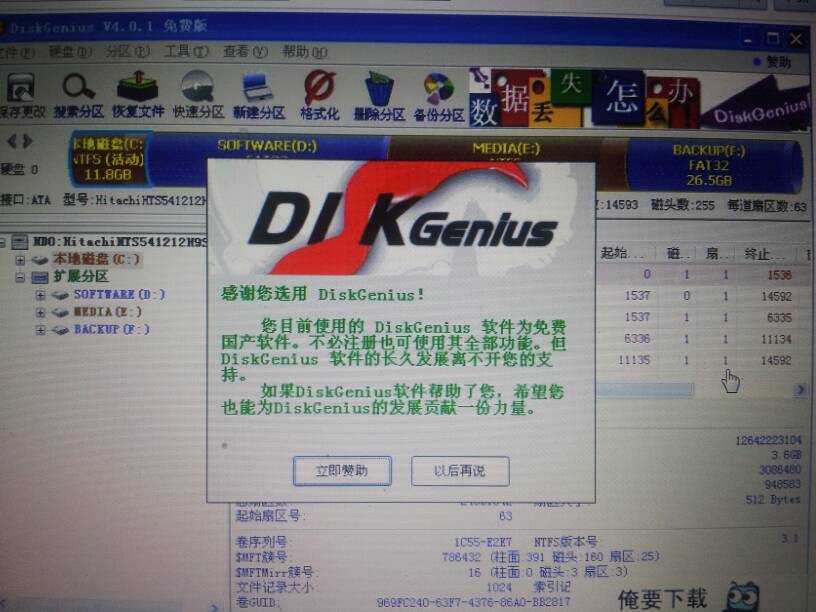The image size is (816, 612).
Task: Open the 分区 menu
Action: (127, 52)
